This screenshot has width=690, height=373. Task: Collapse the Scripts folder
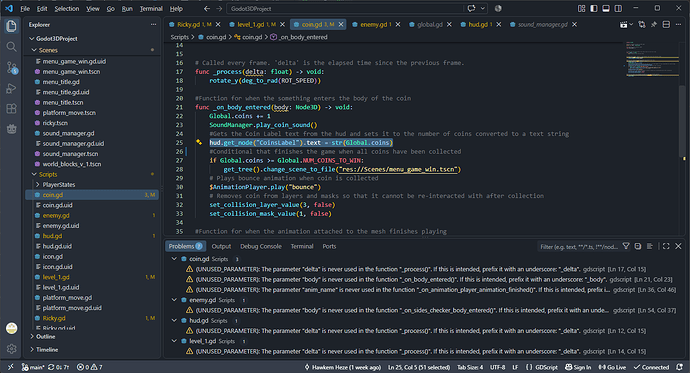[x=34, y=174]
